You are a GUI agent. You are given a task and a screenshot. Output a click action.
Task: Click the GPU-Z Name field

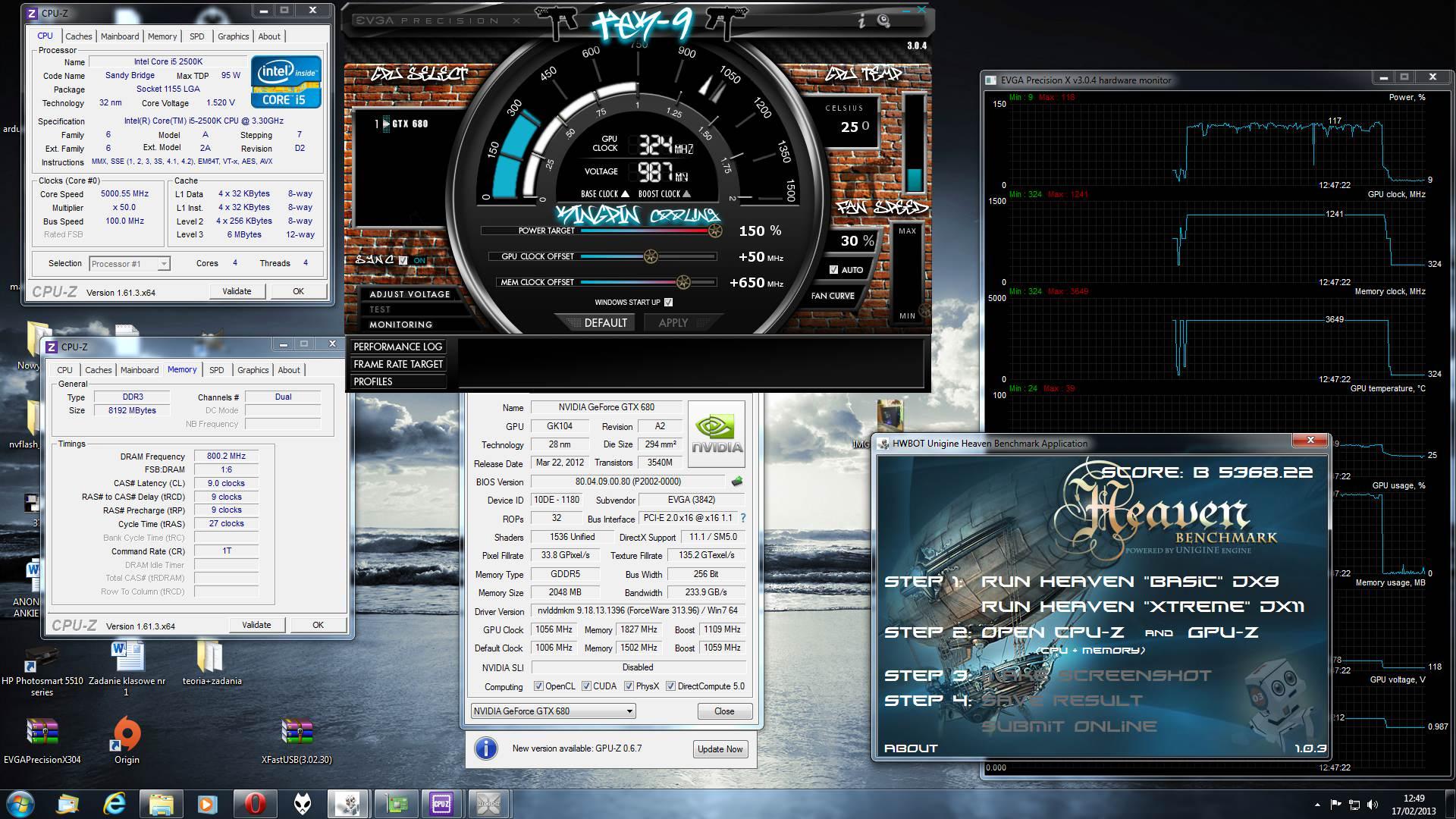[x=606, y=407]
